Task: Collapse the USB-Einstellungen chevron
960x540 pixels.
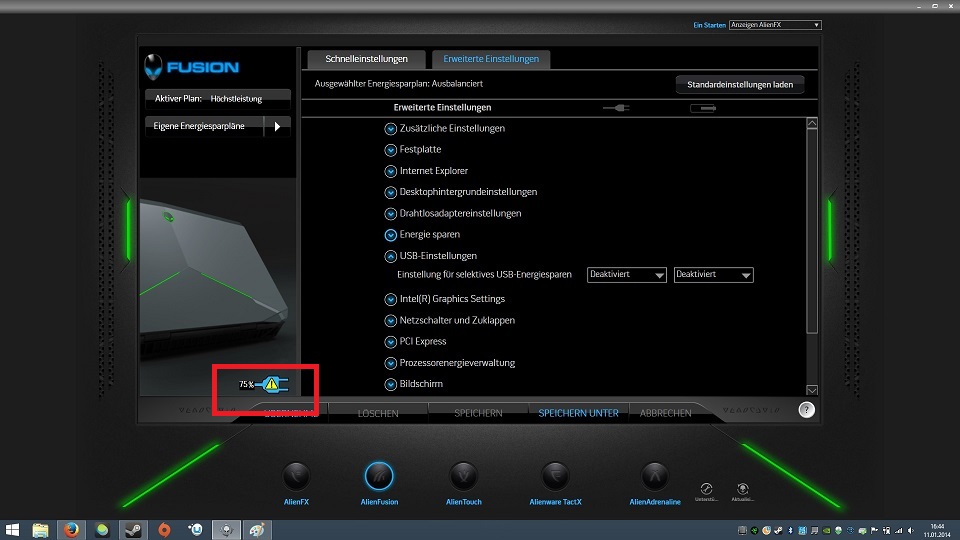Action: click(390, 256)
